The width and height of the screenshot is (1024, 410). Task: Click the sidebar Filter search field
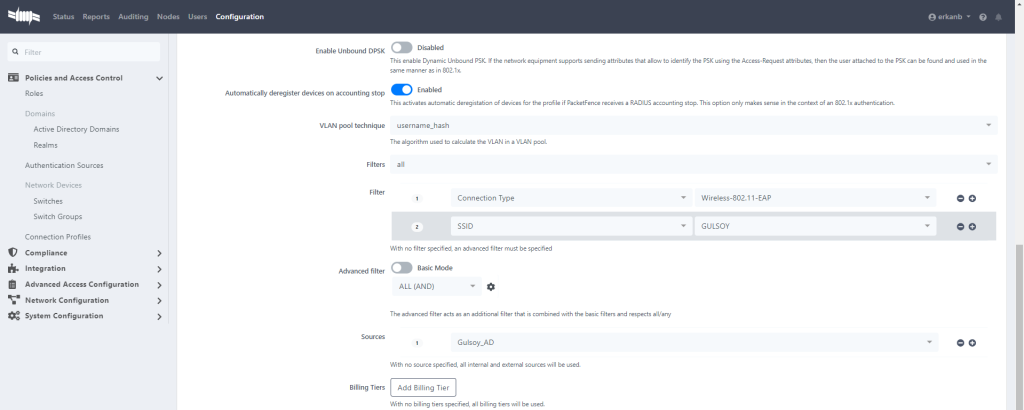coord(83,51)
